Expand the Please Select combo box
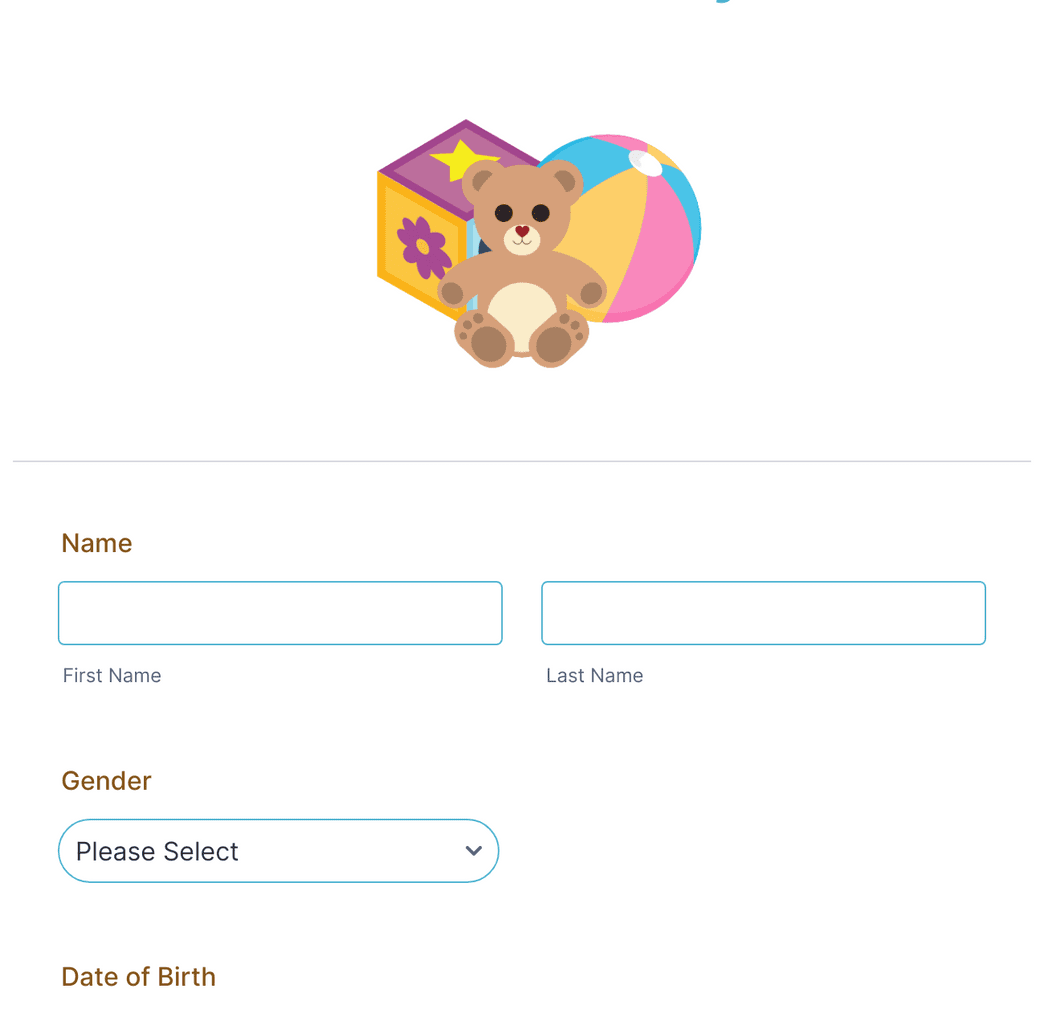Screen dimensions: 1044x1011 click(x=278, y=851)
